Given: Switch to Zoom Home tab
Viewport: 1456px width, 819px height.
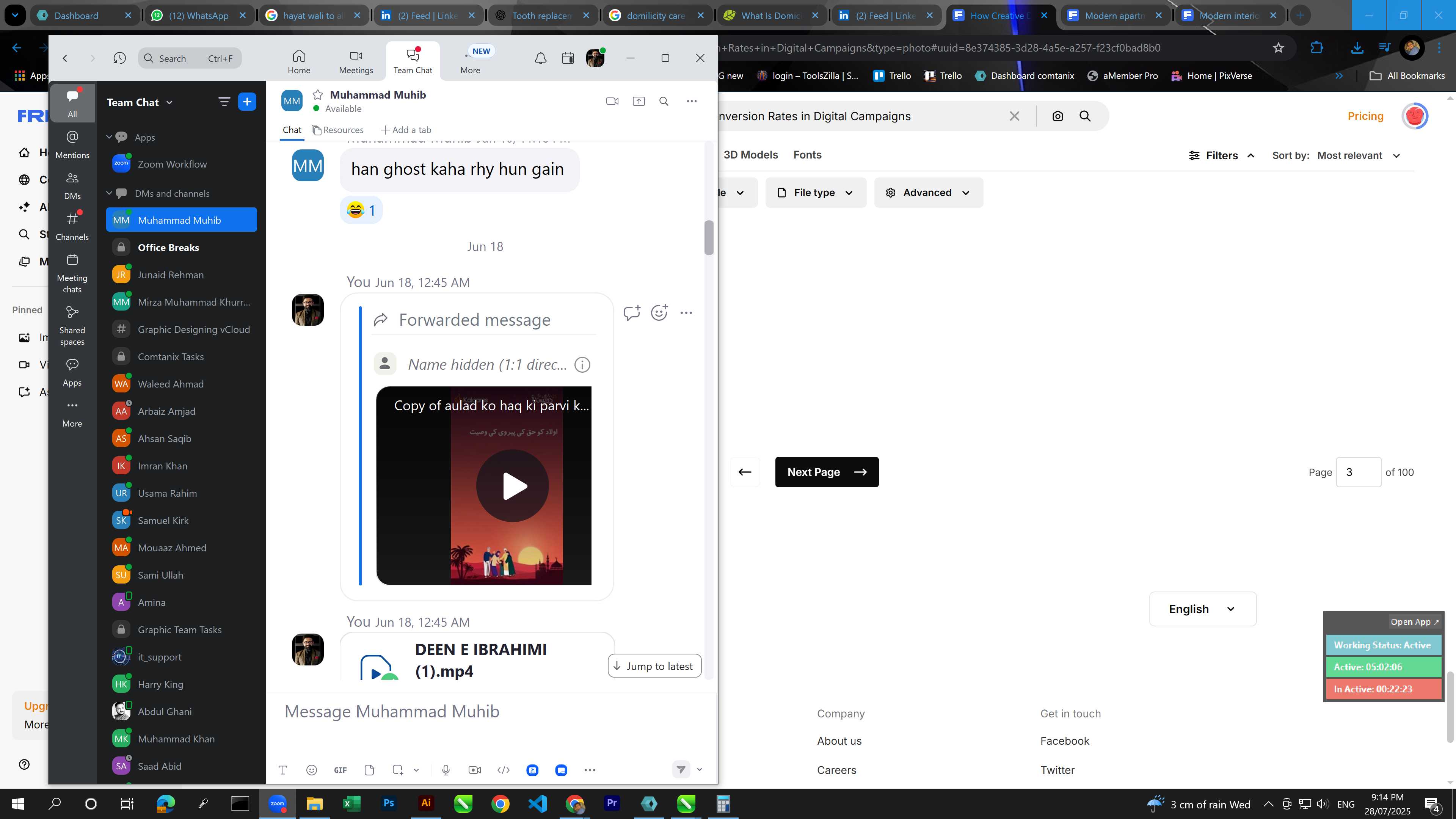Looking at the screenshot, I should coord(299,61).
